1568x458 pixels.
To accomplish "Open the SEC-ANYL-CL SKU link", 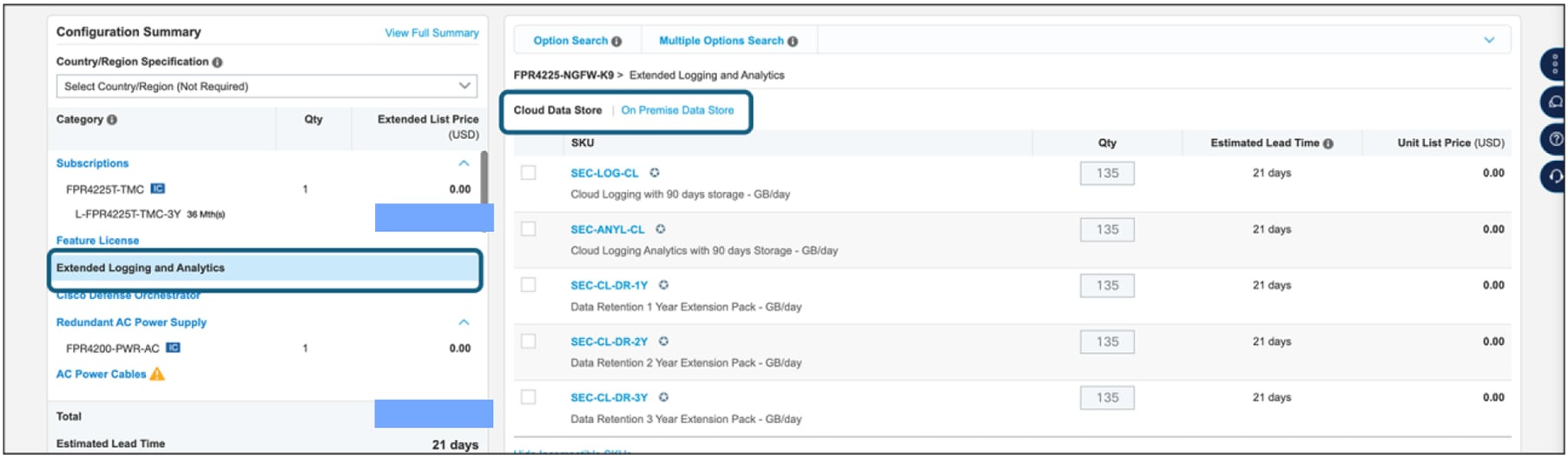I will pyautogui.click(x=607, y=229).
